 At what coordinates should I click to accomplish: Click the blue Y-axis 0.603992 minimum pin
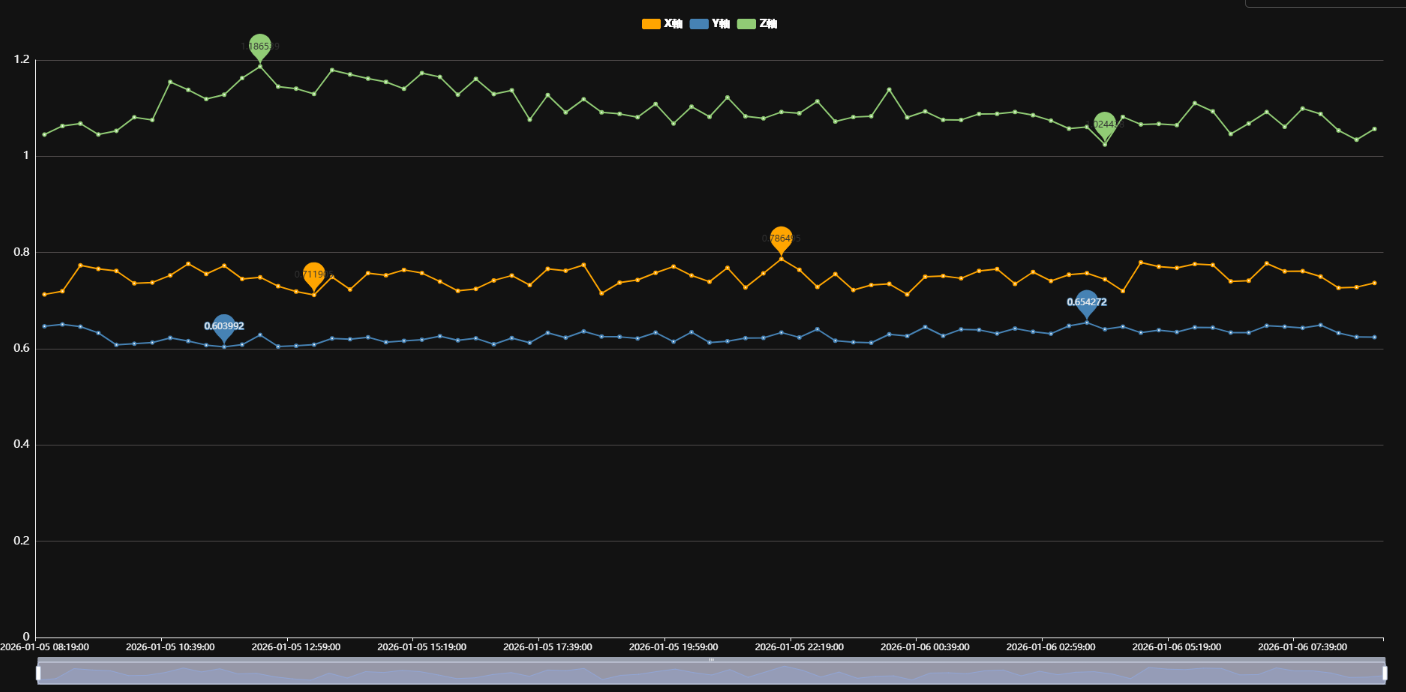pos(224,327)
